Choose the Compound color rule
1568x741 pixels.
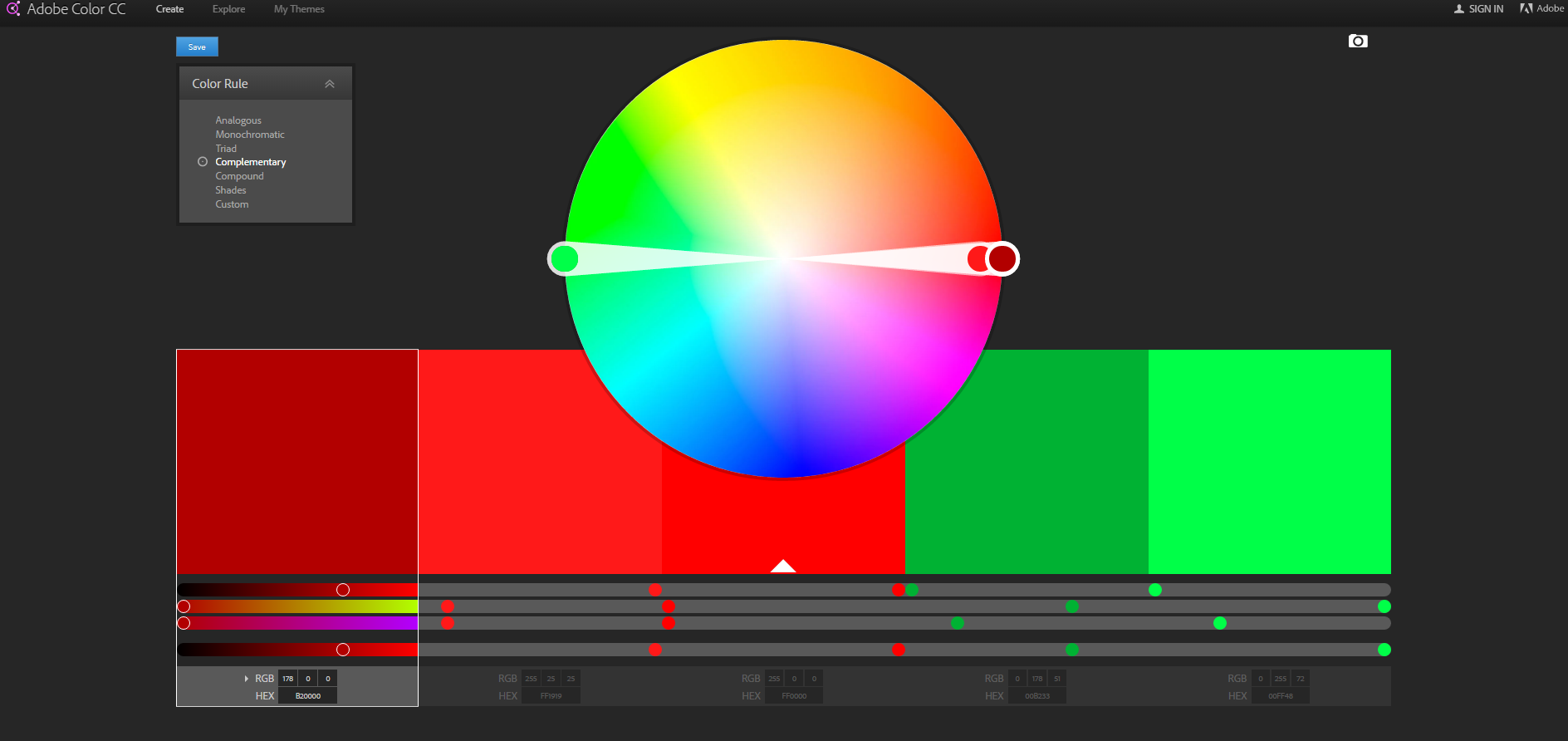(239, 176)
